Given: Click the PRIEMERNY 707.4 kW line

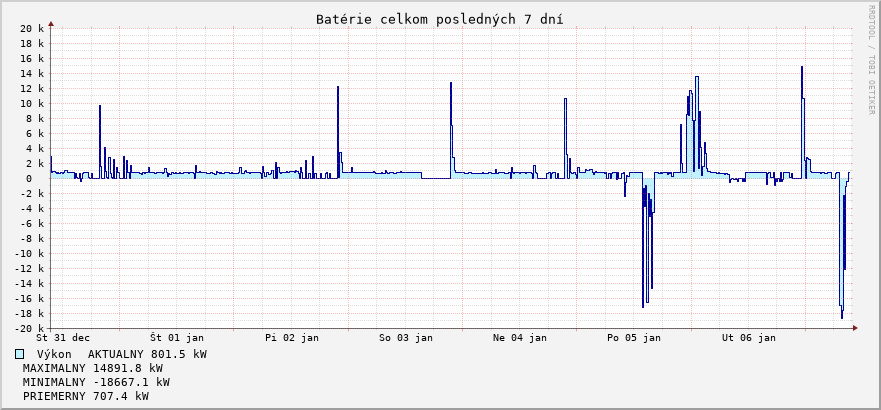Looking at the screenshot, I should click(86, 396).
